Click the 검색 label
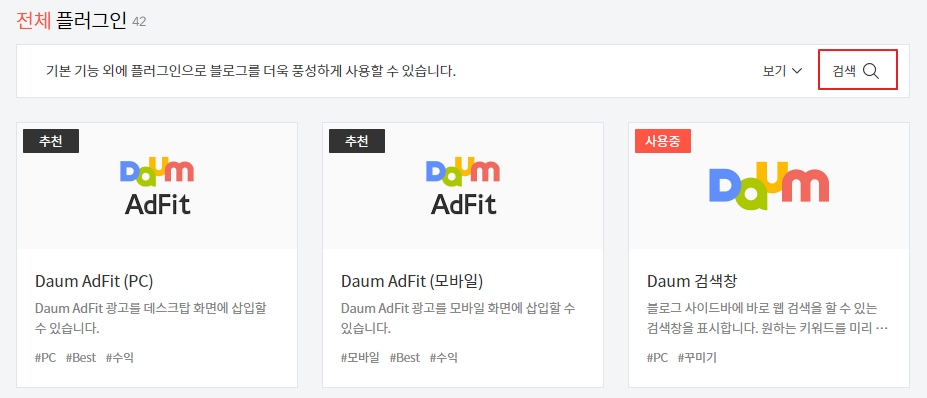 pyautogui.click(x=844, y=71)
